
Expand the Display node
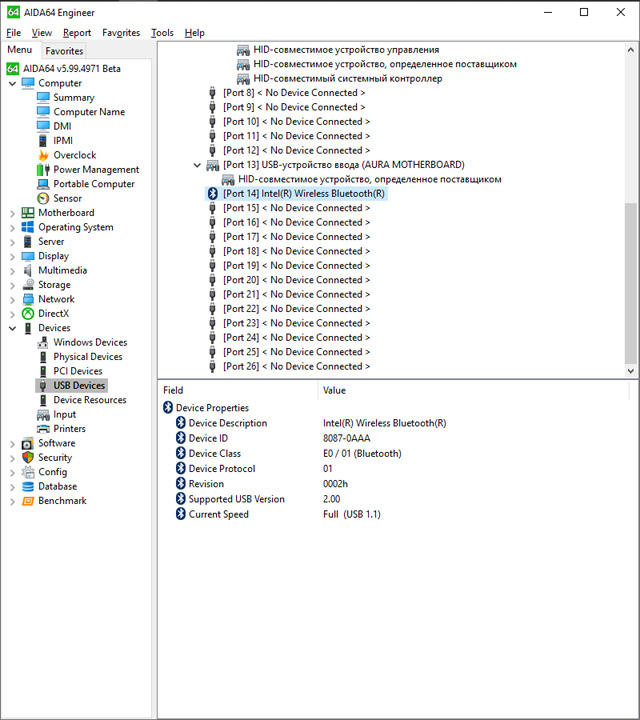12,256
